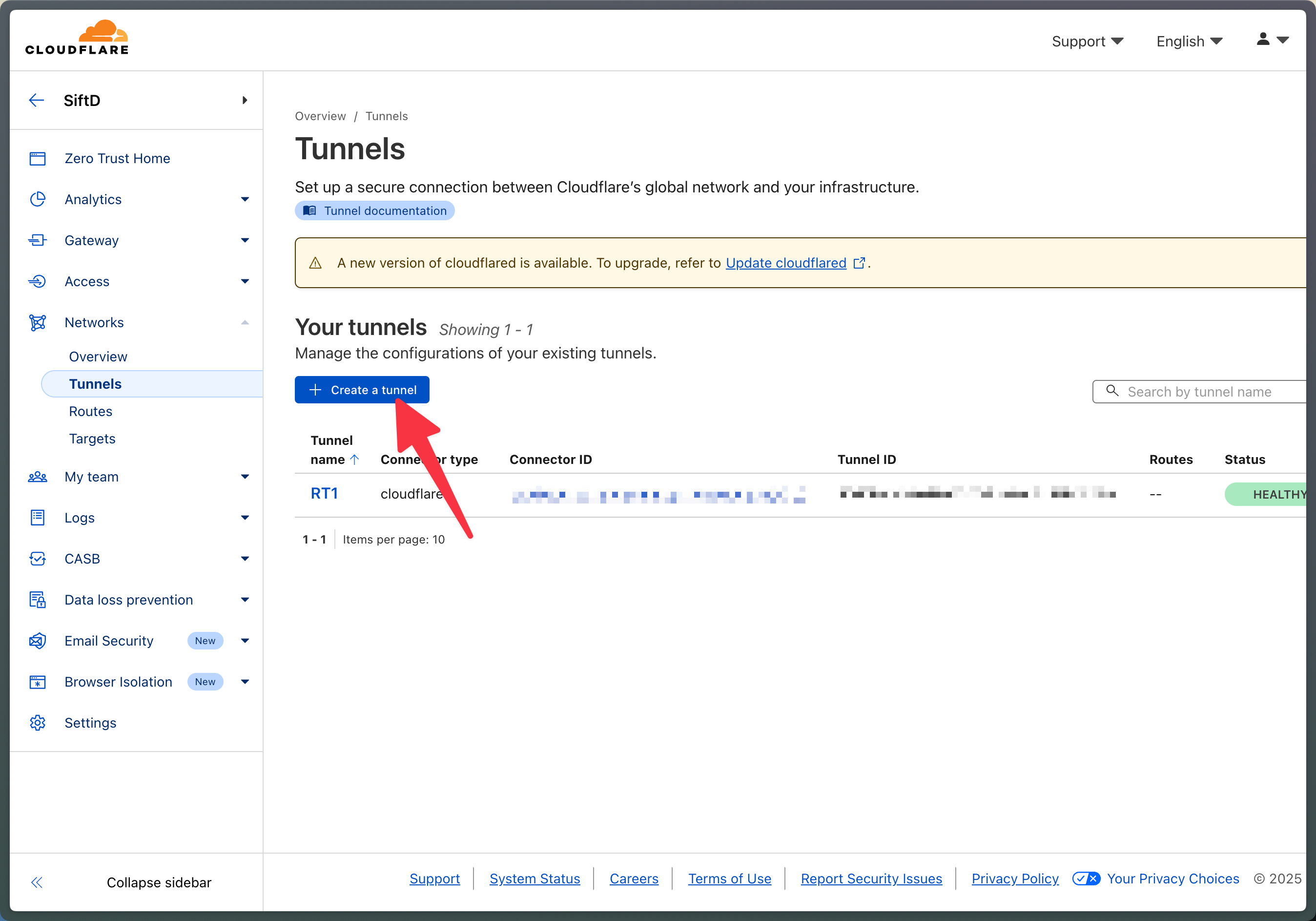This screenshot has width=1316, height=921.
Task: Expand the Analytics section
Action: coord(246,199)
